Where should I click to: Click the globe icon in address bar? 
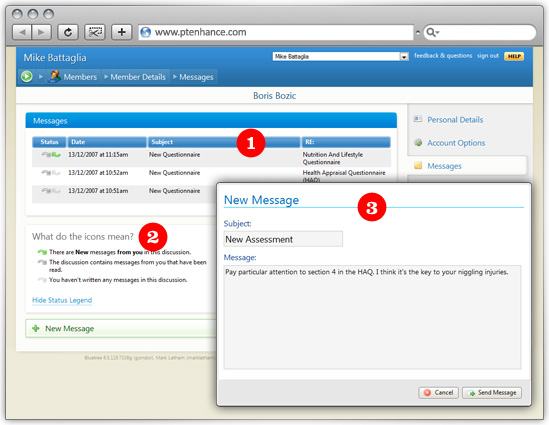145,32
